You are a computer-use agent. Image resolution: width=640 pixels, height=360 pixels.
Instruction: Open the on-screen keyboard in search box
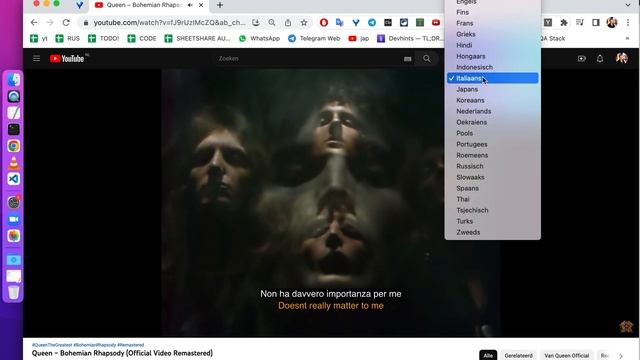coord(407,59)
